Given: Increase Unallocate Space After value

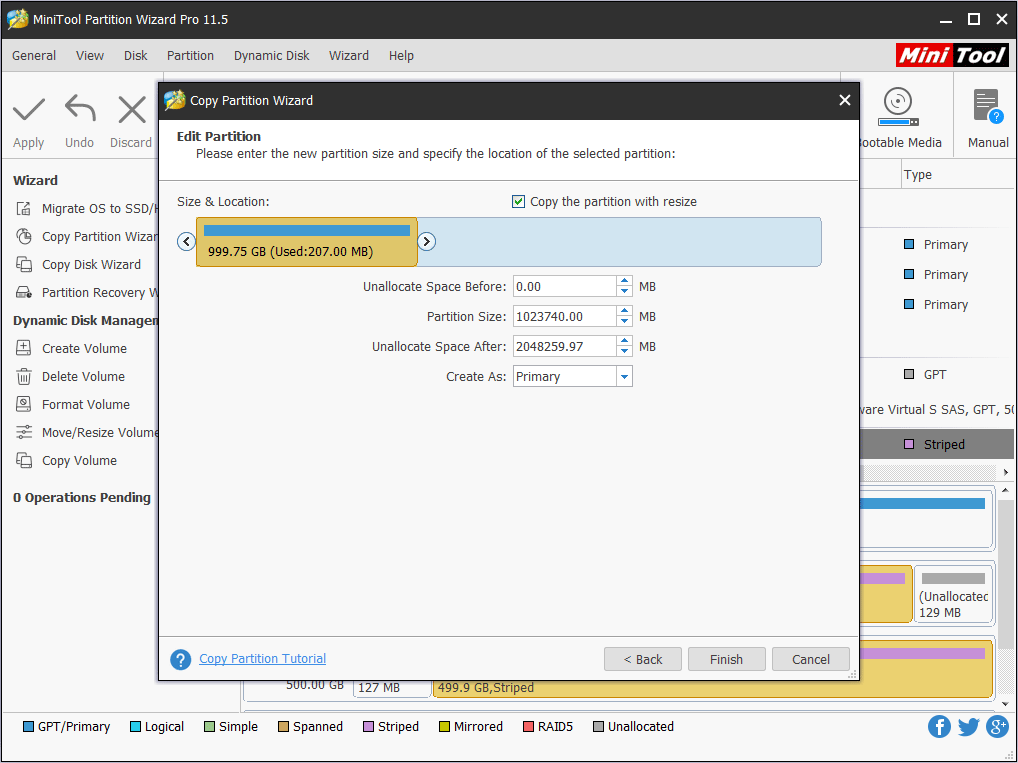Looking at the screenshot, I should click(624, 341).
